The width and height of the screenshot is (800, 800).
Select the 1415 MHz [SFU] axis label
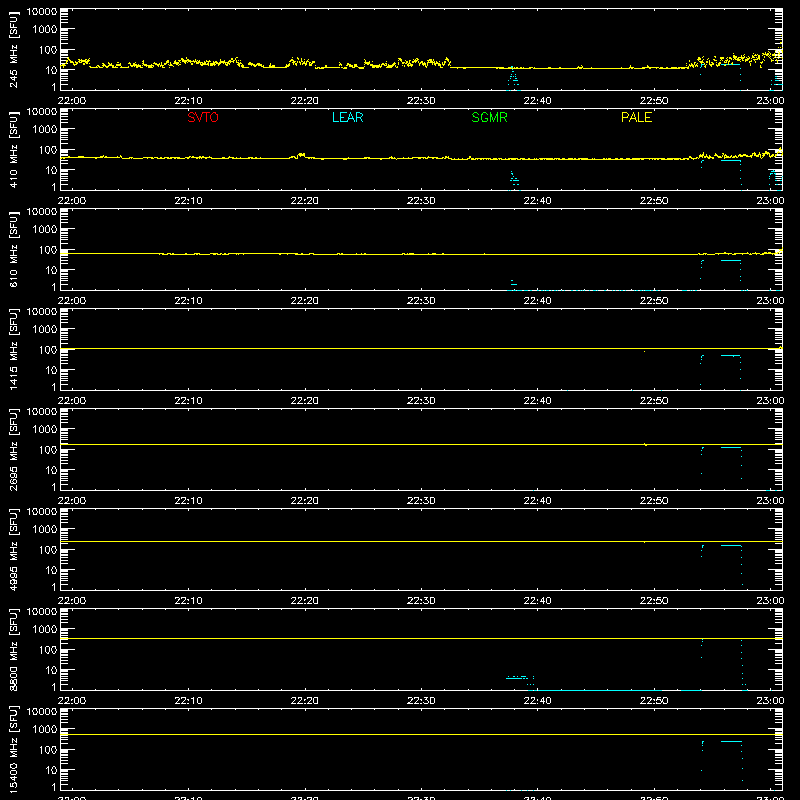coord(13,349)
